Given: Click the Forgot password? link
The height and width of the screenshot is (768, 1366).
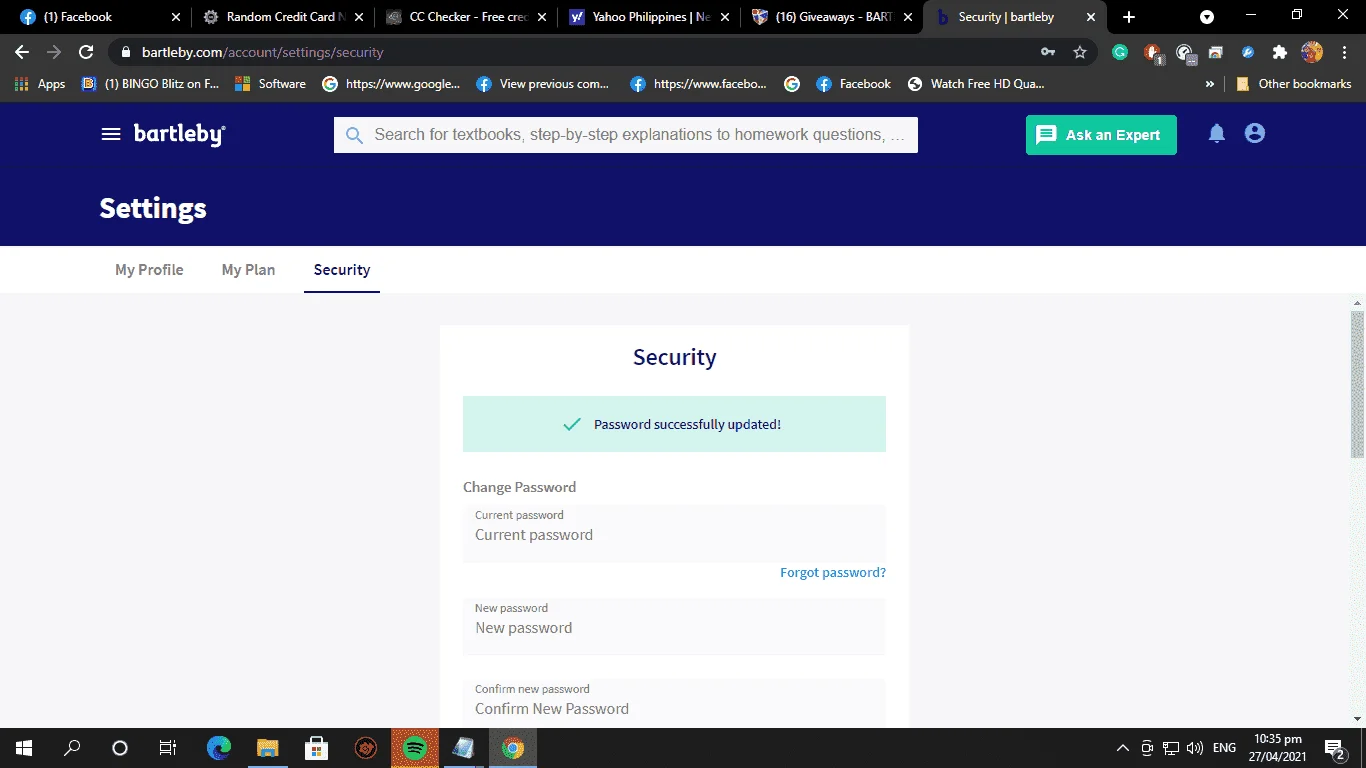Looking at the screenshot, I should point(833,573).
